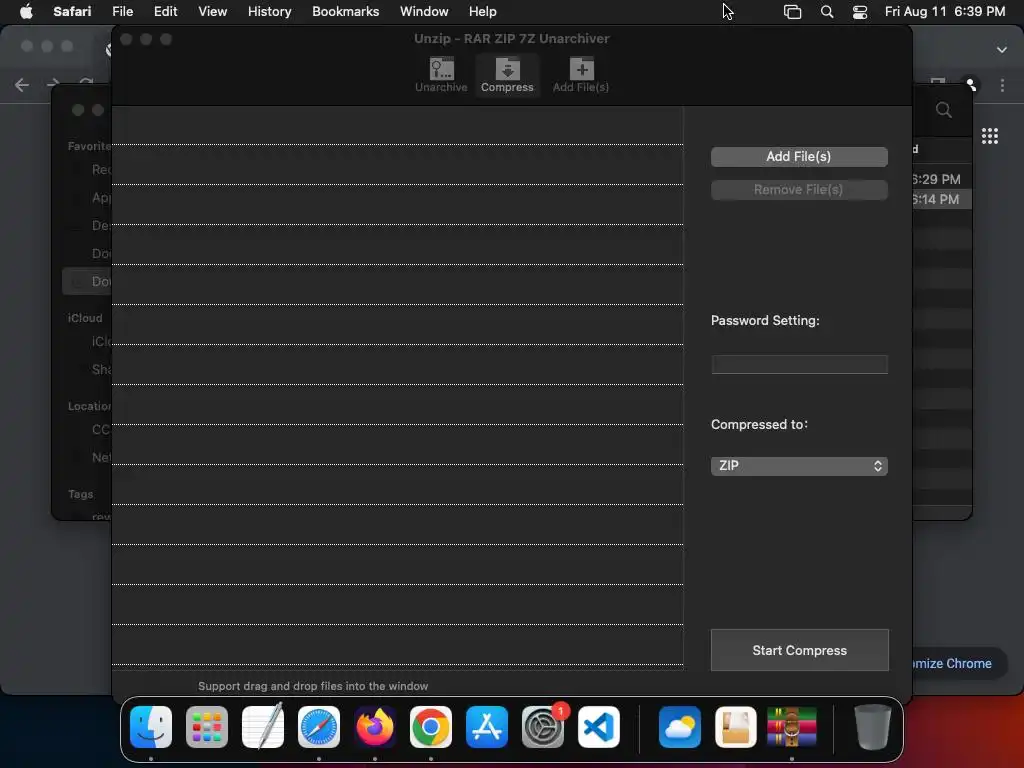Open the History menu

tap(270, 12)
